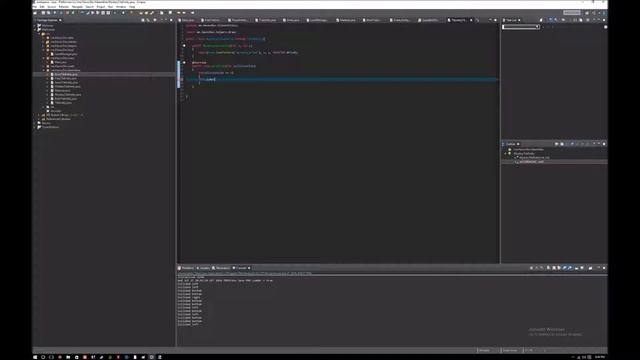Screen dimensions: 640x360
Task: Click the Task List find input field
Action: coord(521,27)
